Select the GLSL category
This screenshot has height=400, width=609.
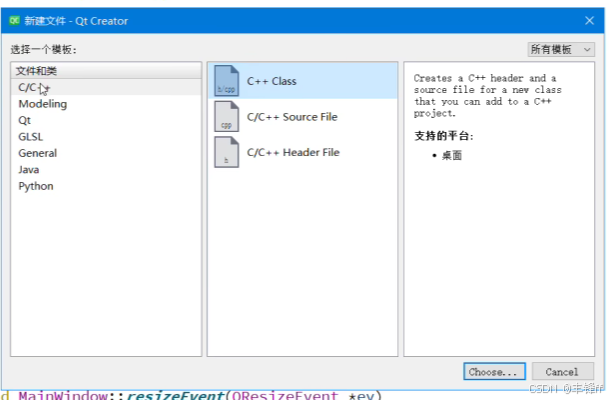tap(106, 137)
